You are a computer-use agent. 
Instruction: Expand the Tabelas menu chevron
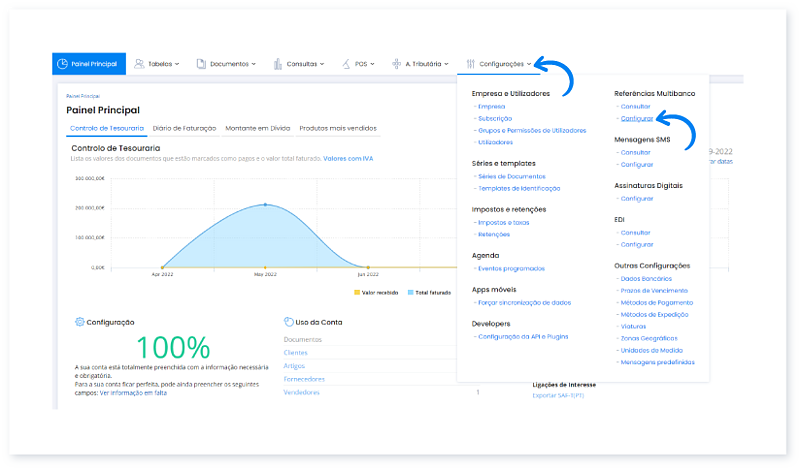[177, 64]
